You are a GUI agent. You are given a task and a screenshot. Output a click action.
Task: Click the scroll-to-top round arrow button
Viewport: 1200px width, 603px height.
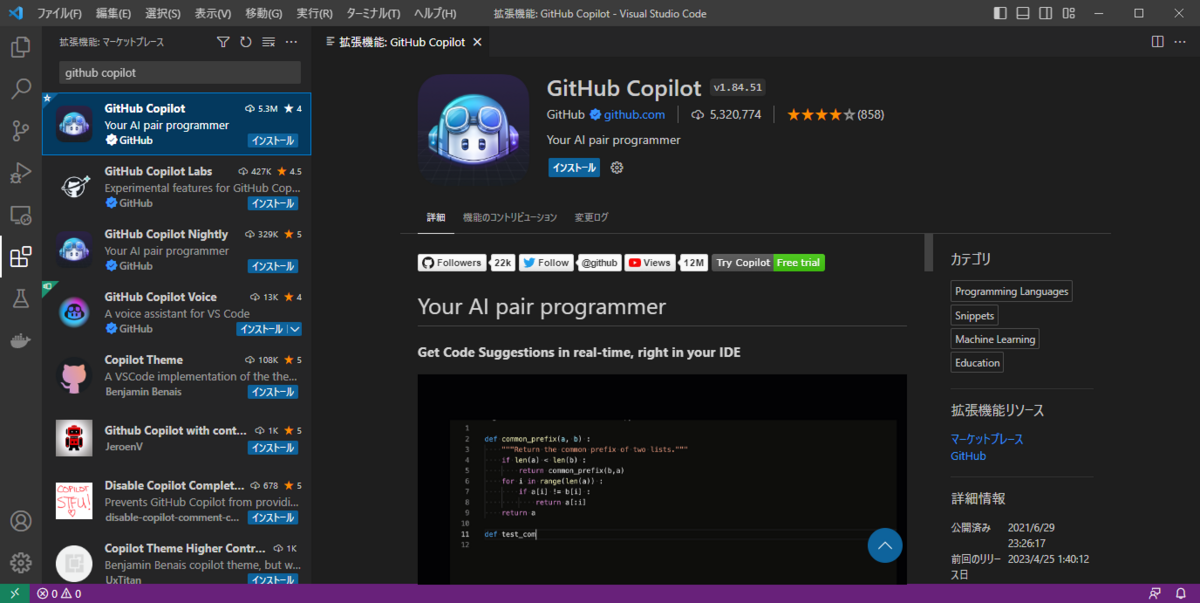(885, 545)
